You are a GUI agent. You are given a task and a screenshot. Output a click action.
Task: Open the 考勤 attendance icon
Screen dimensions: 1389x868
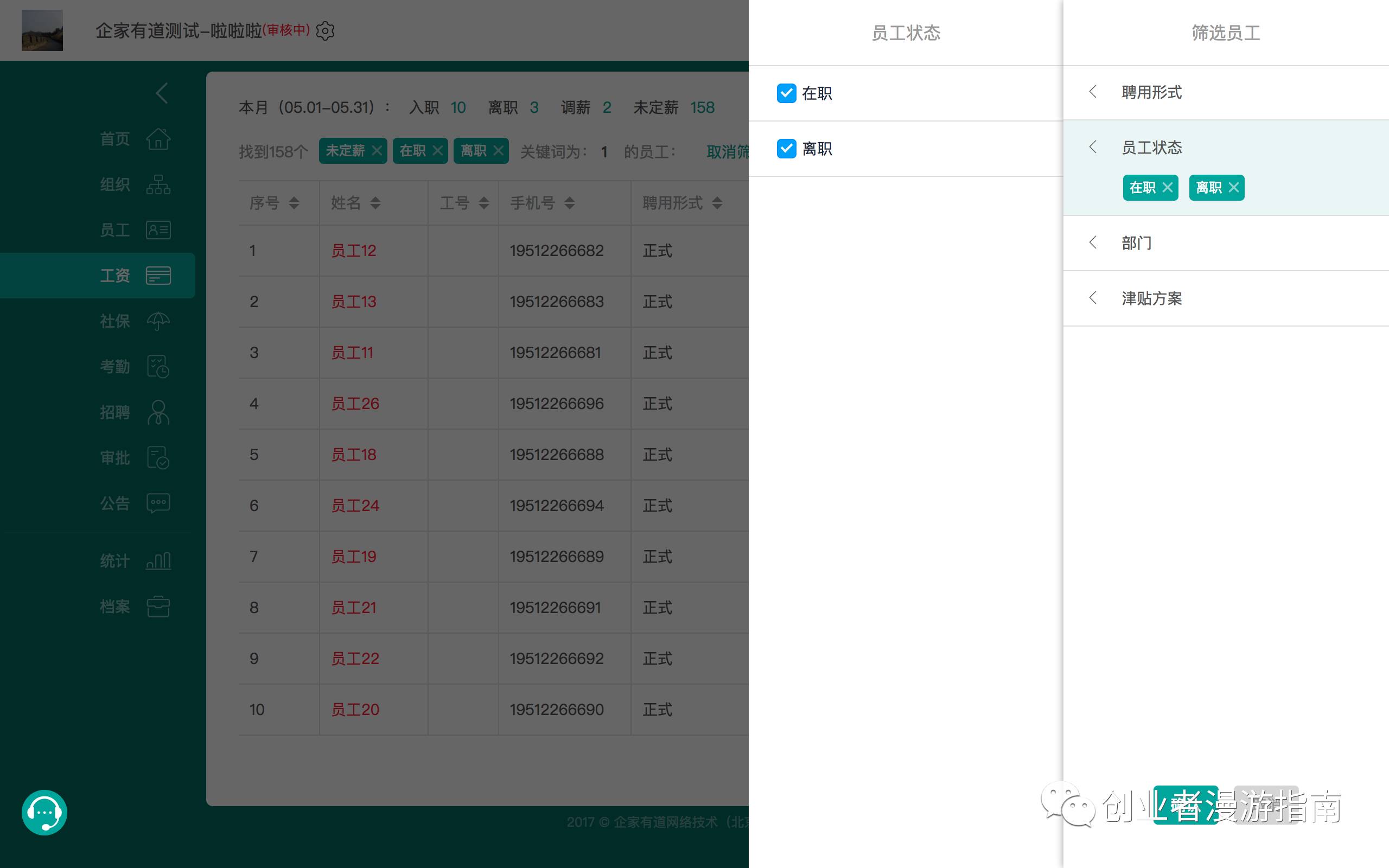click(158, 366)
